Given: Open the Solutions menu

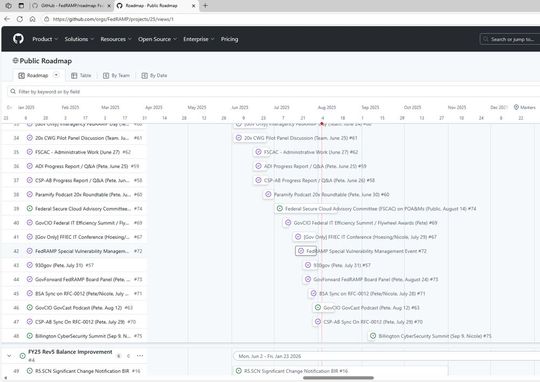Looking at the screenshot, I should click(79, 39).
